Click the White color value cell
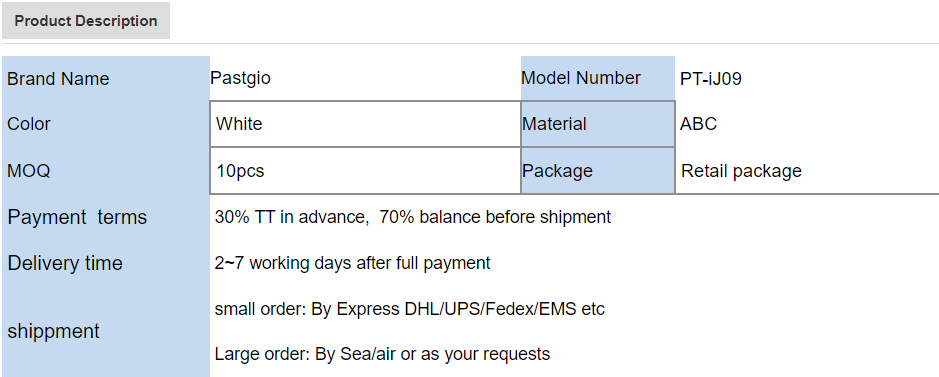 [365, 124]
